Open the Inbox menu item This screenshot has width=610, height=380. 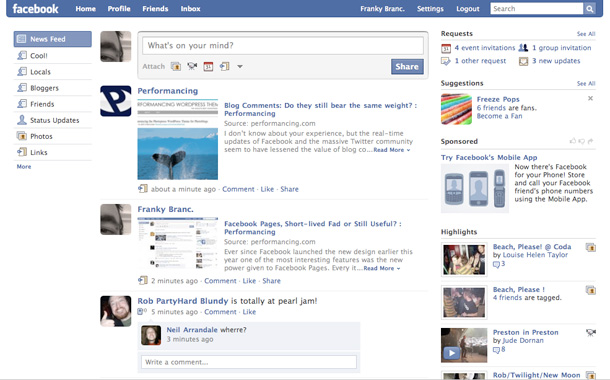tap(190, 9)
